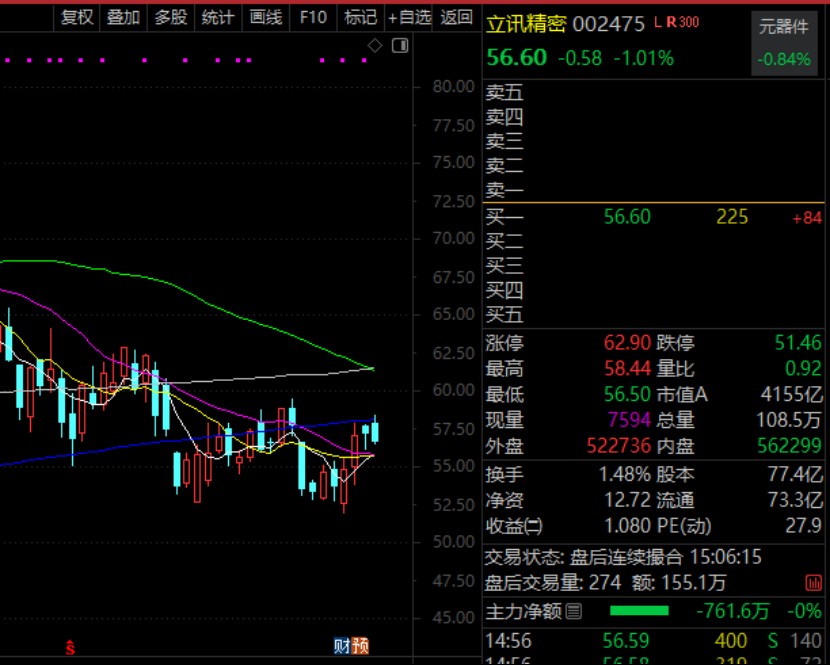Click 市值A value 4155亿
Screen dimensions: 830x665
pyautogui.click(x=792, y=394)
